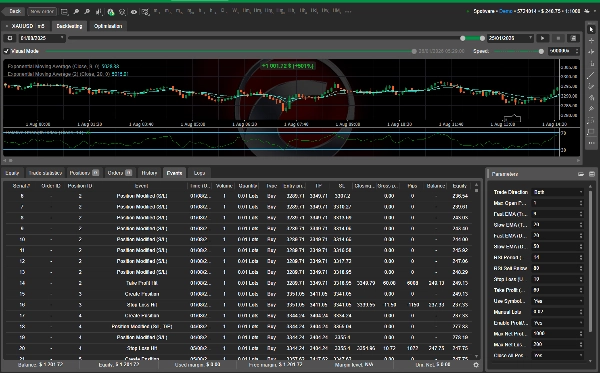This screenshot has height=373, width=600.
Task: Adjust the Max Open Positions stepper
Action: pos(581,203)
